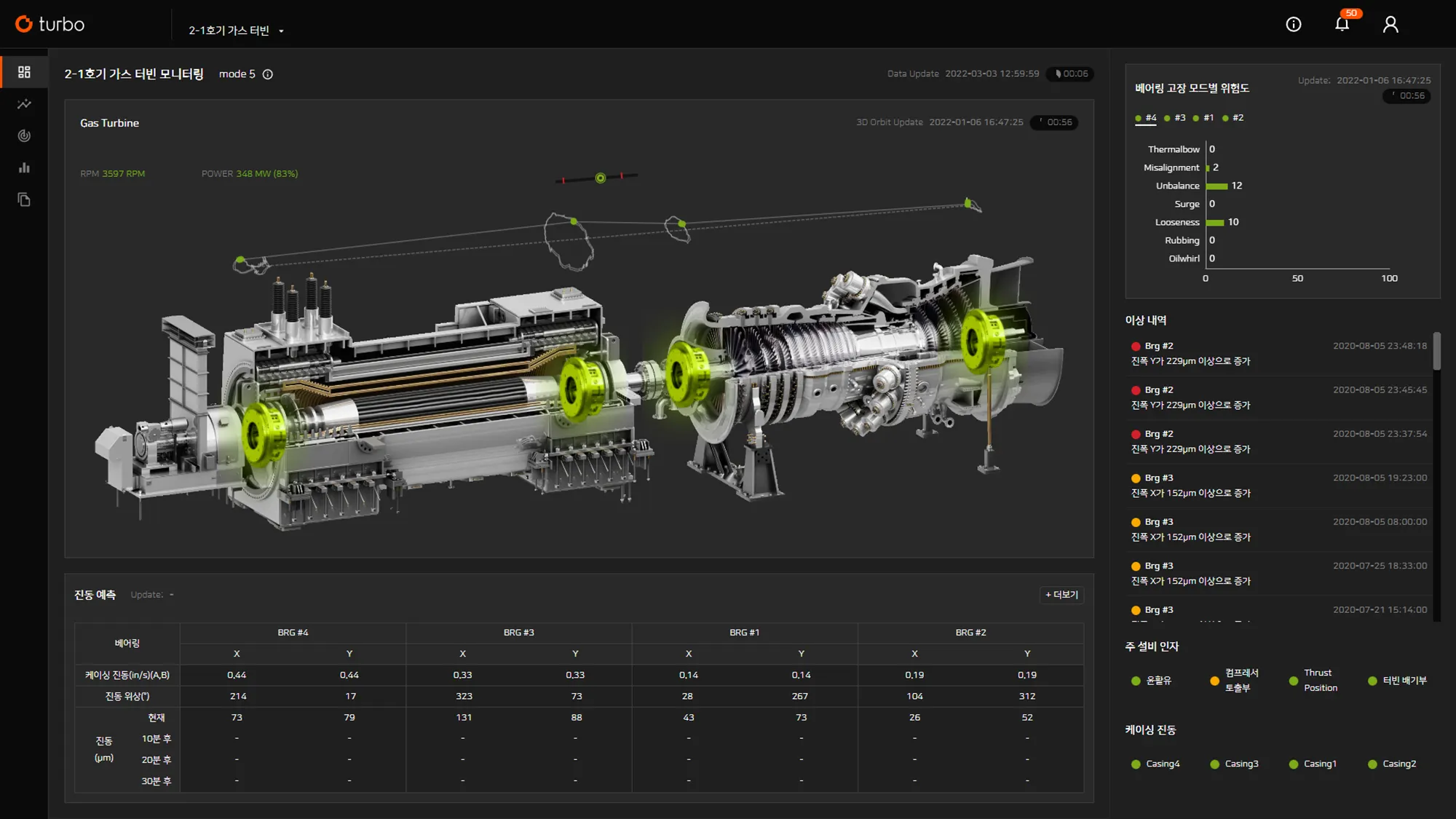Open the documents copy sidebar icon
The width and height of the screenshot is (1456, 819).
click(x=24, y=200)
